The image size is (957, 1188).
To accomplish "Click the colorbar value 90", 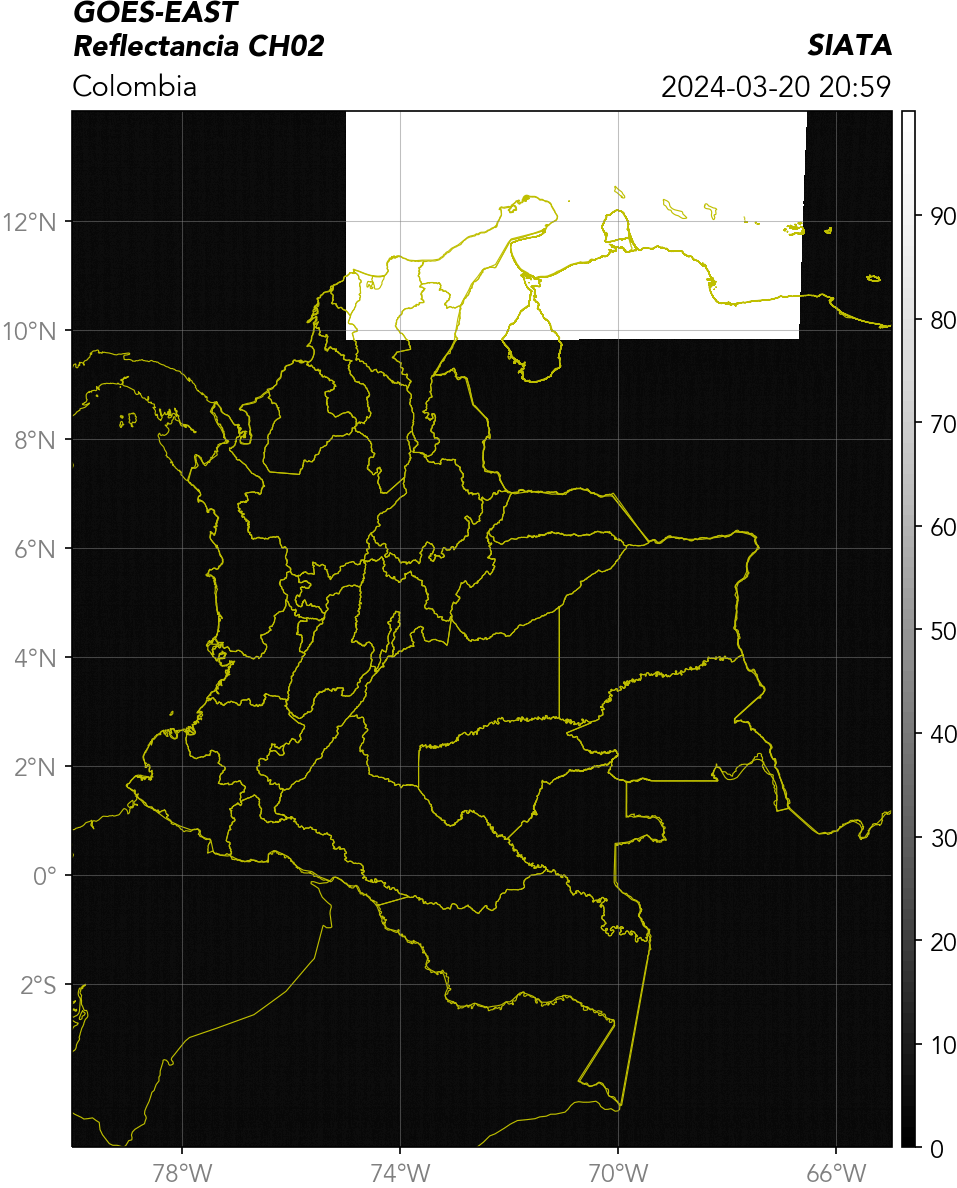I will pyautogui.click(x=943, y=217).
